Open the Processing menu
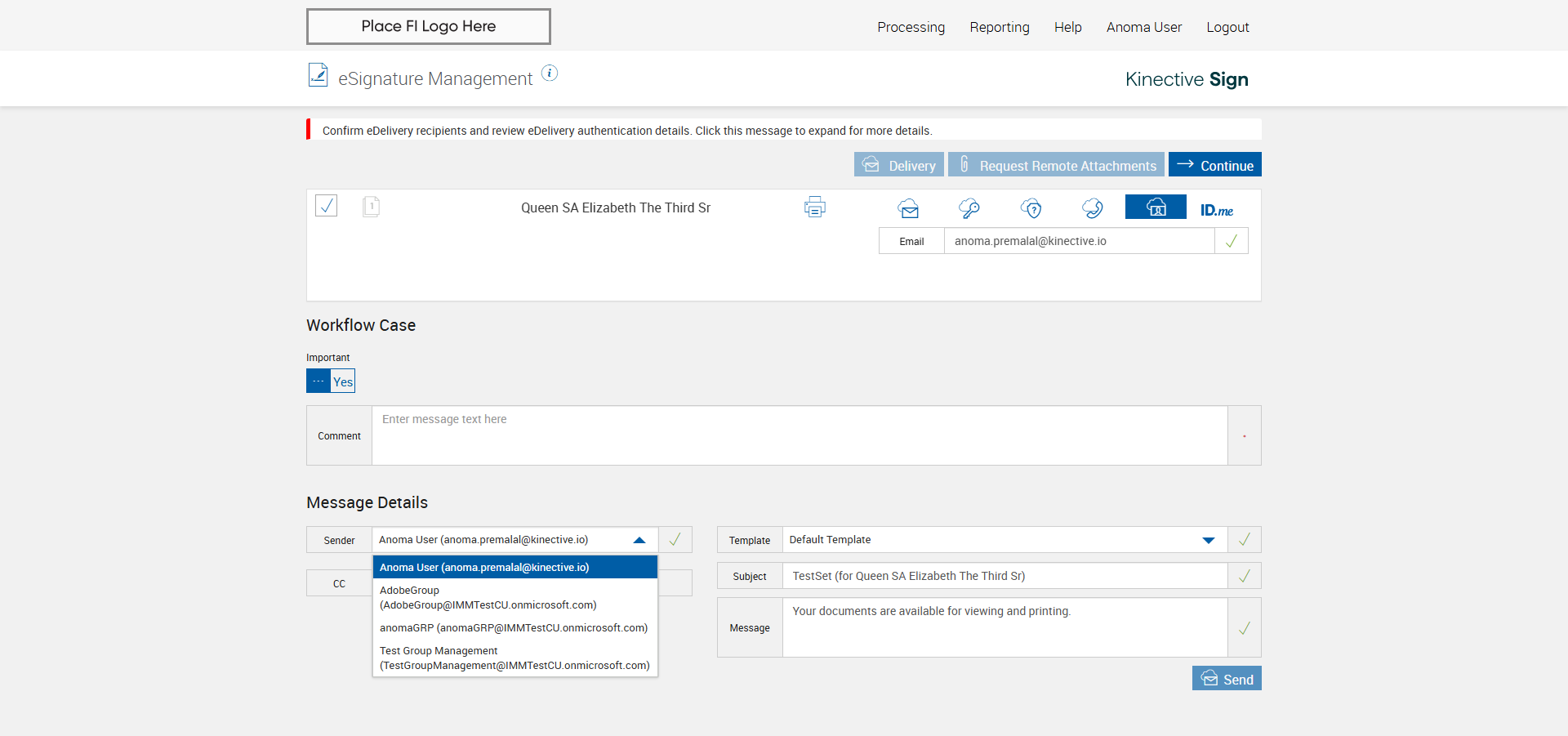Image resolution: width=1568 pixels, height=736 pixels. (911, 27)
